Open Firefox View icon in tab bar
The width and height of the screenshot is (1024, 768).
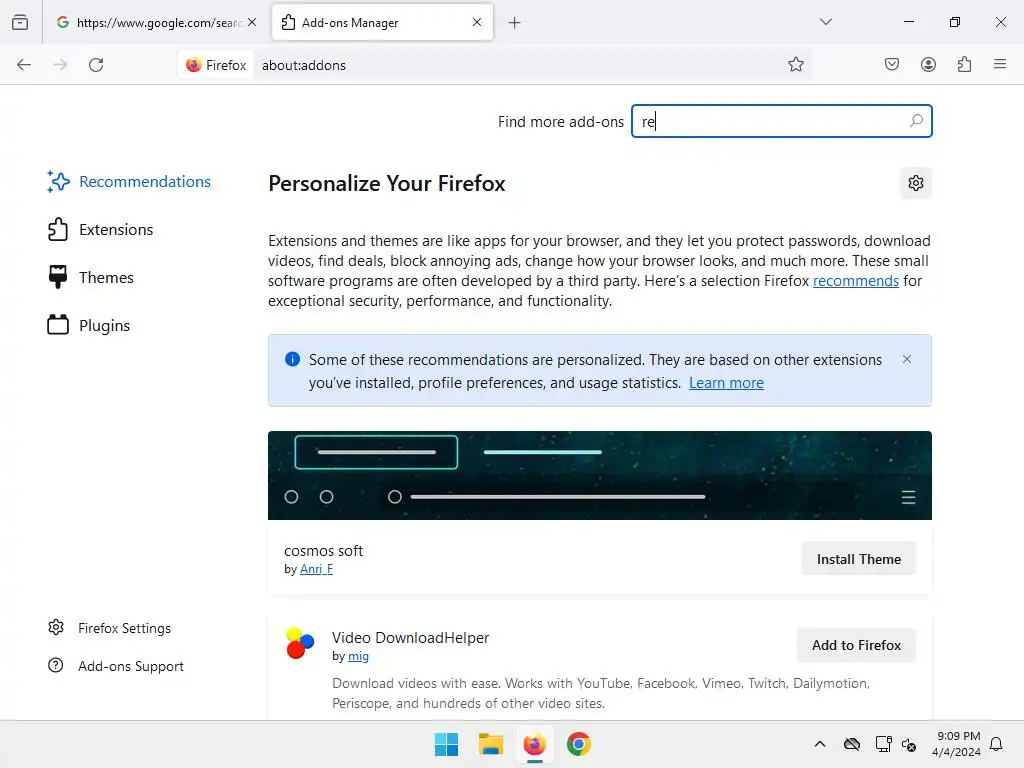20,22
